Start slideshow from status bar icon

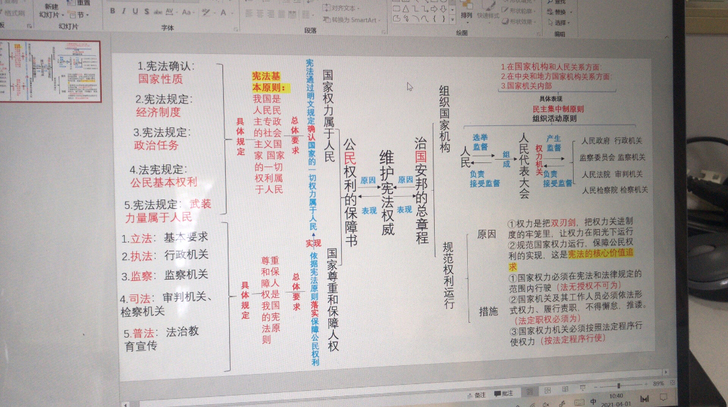click(x=583, y=388)
